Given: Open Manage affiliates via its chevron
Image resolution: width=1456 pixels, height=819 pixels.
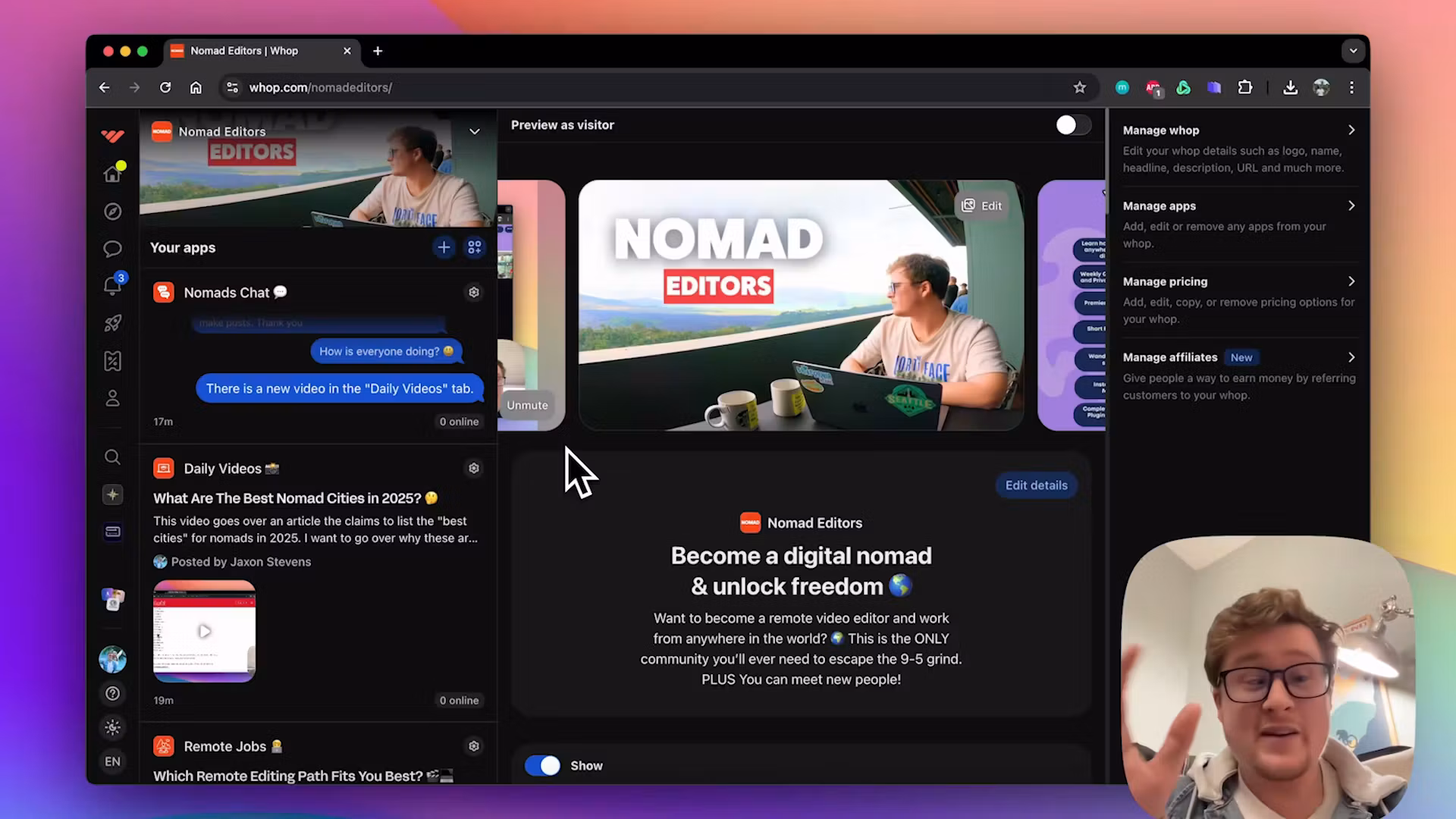Looking at the screenshot, I should click(1351, 356).
